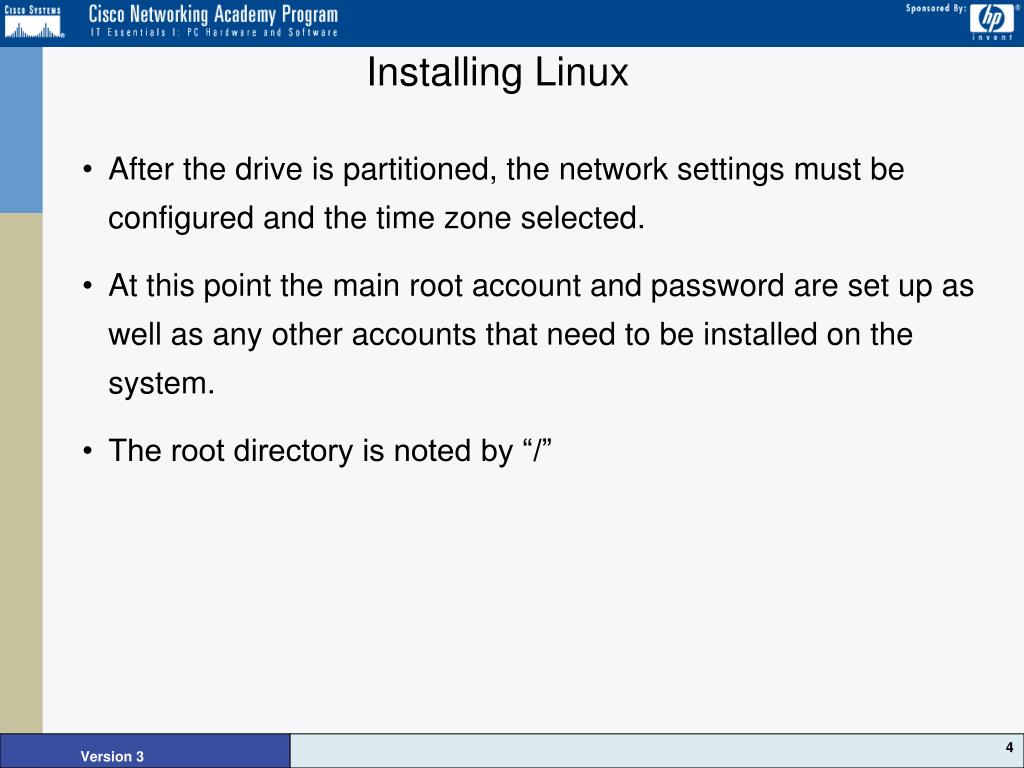Click the word "system."
This screenshot has height=768, width=1024.
[161, 384]
